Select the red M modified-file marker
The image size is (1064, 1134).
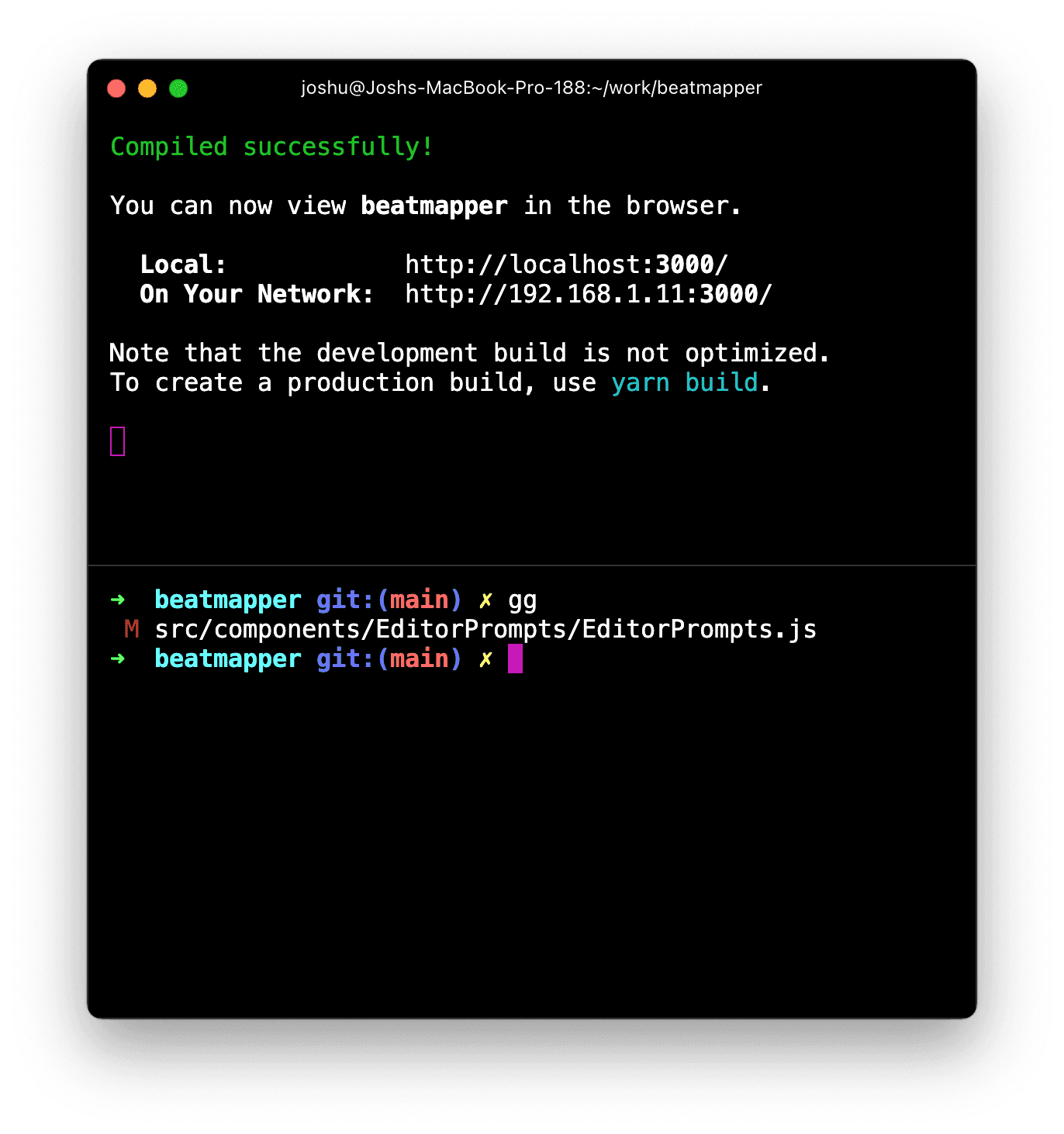(x=130, y=629)
